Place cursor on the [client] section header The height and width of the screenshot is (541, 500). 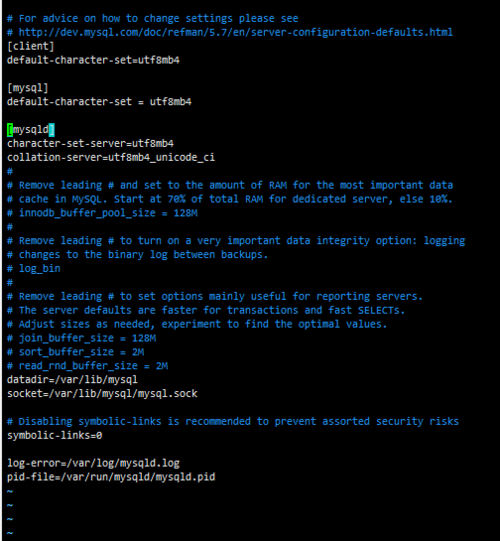[31, 46]
